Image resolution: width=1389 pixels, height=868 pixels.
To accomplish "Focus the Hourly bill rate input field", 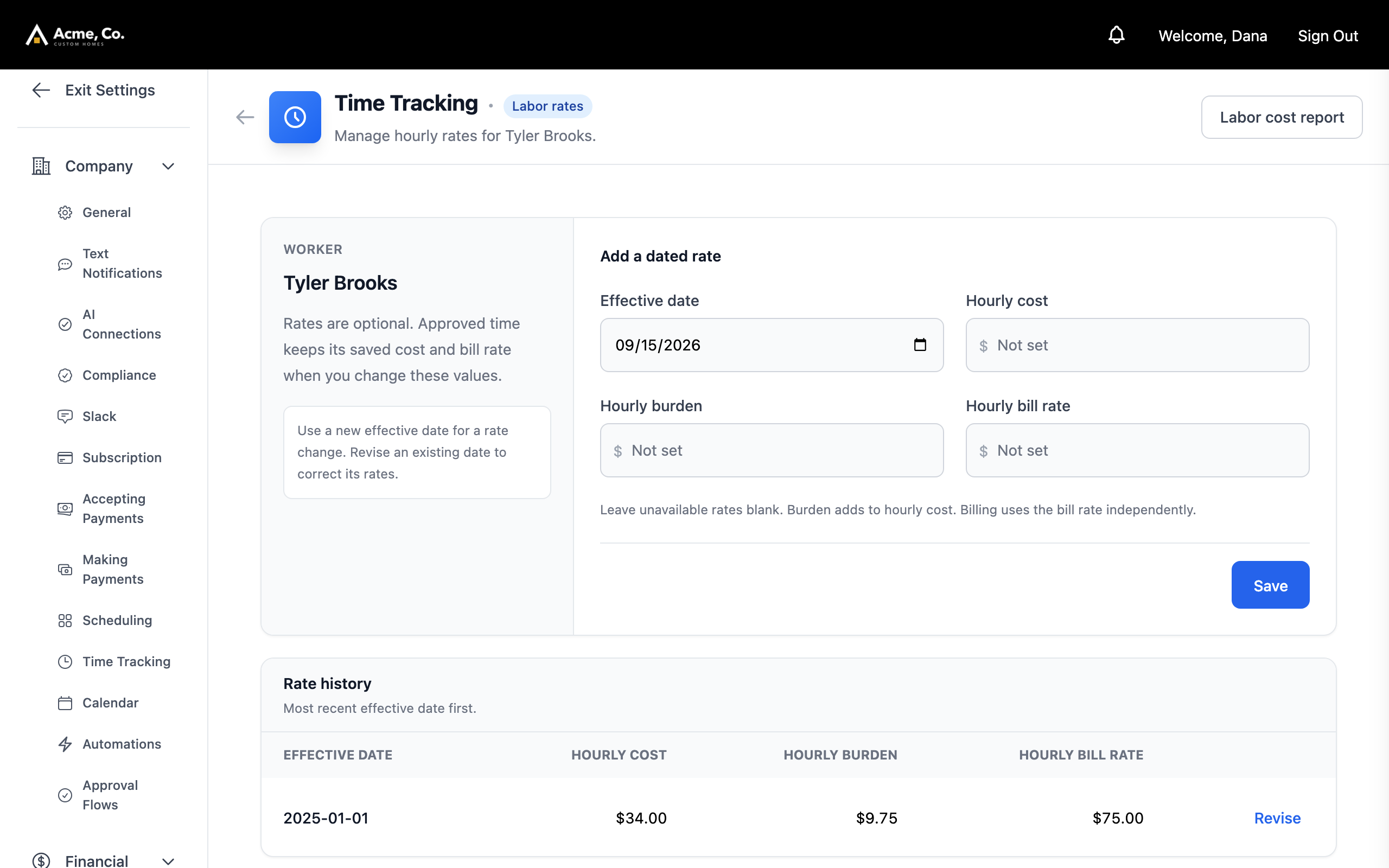I will click(1137, 451).
